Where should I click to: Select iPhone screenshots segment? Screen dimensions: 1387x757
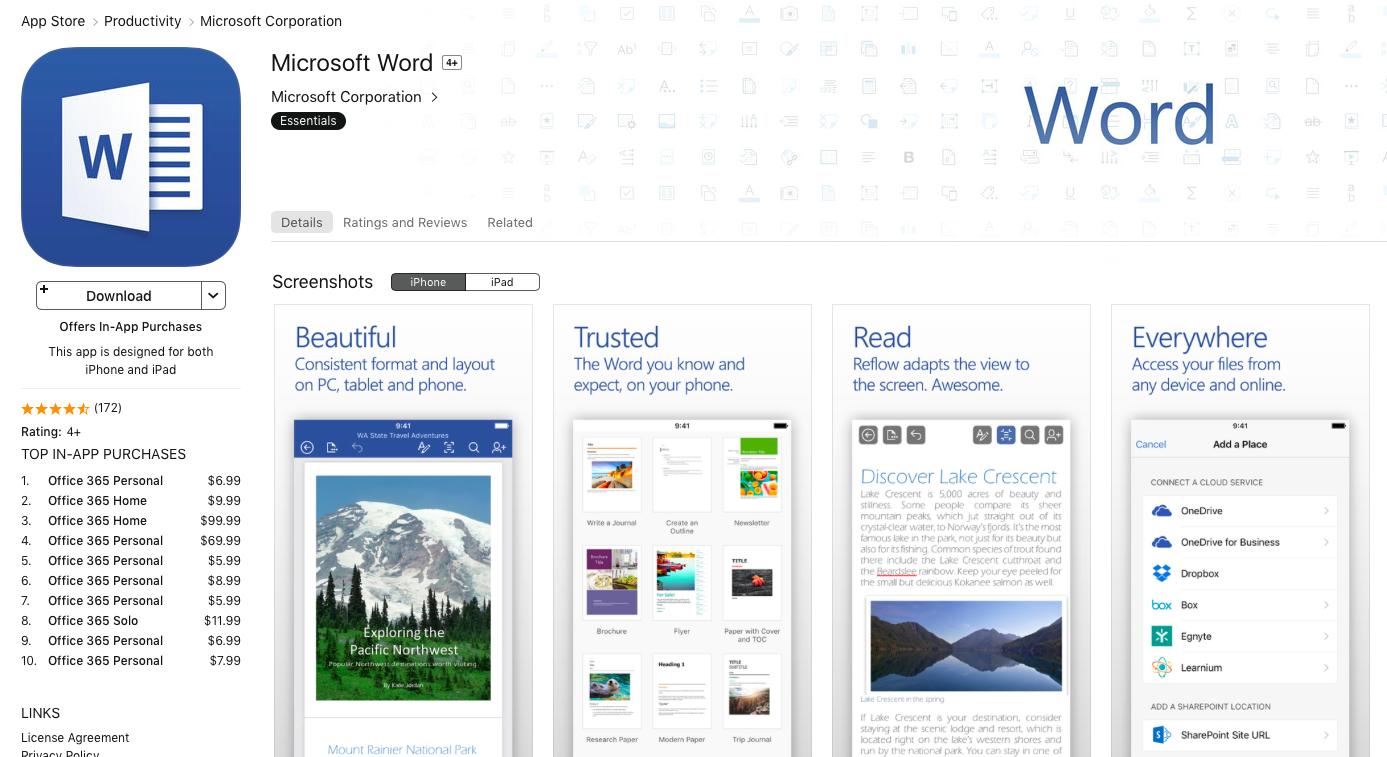[428, 282]
